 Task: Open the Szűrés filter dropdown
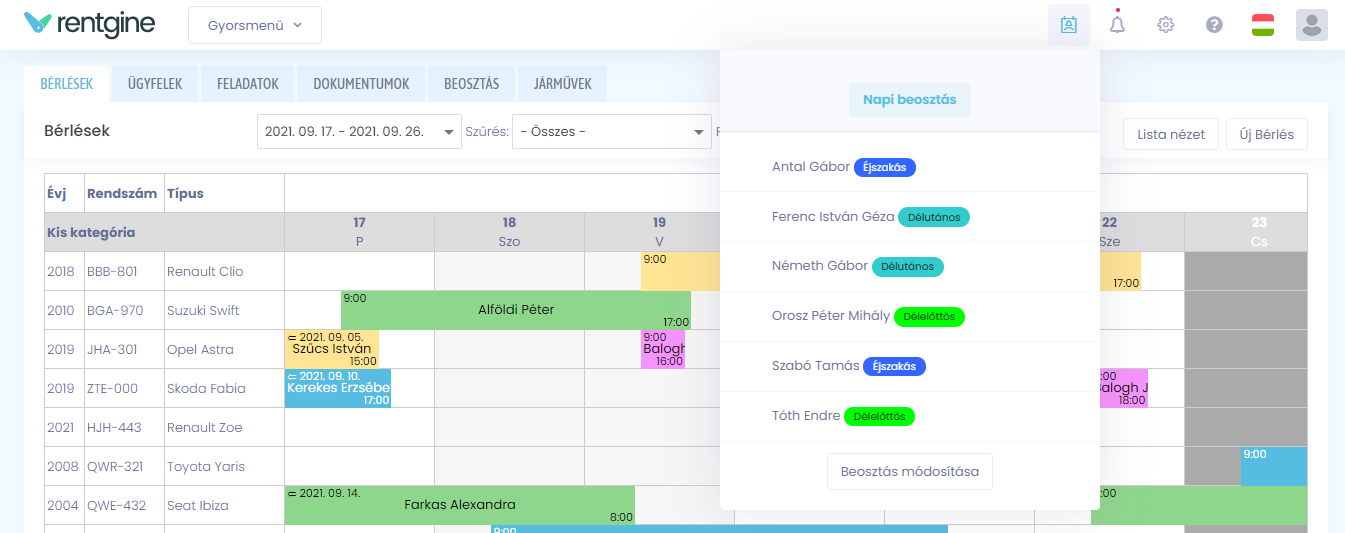610,132
